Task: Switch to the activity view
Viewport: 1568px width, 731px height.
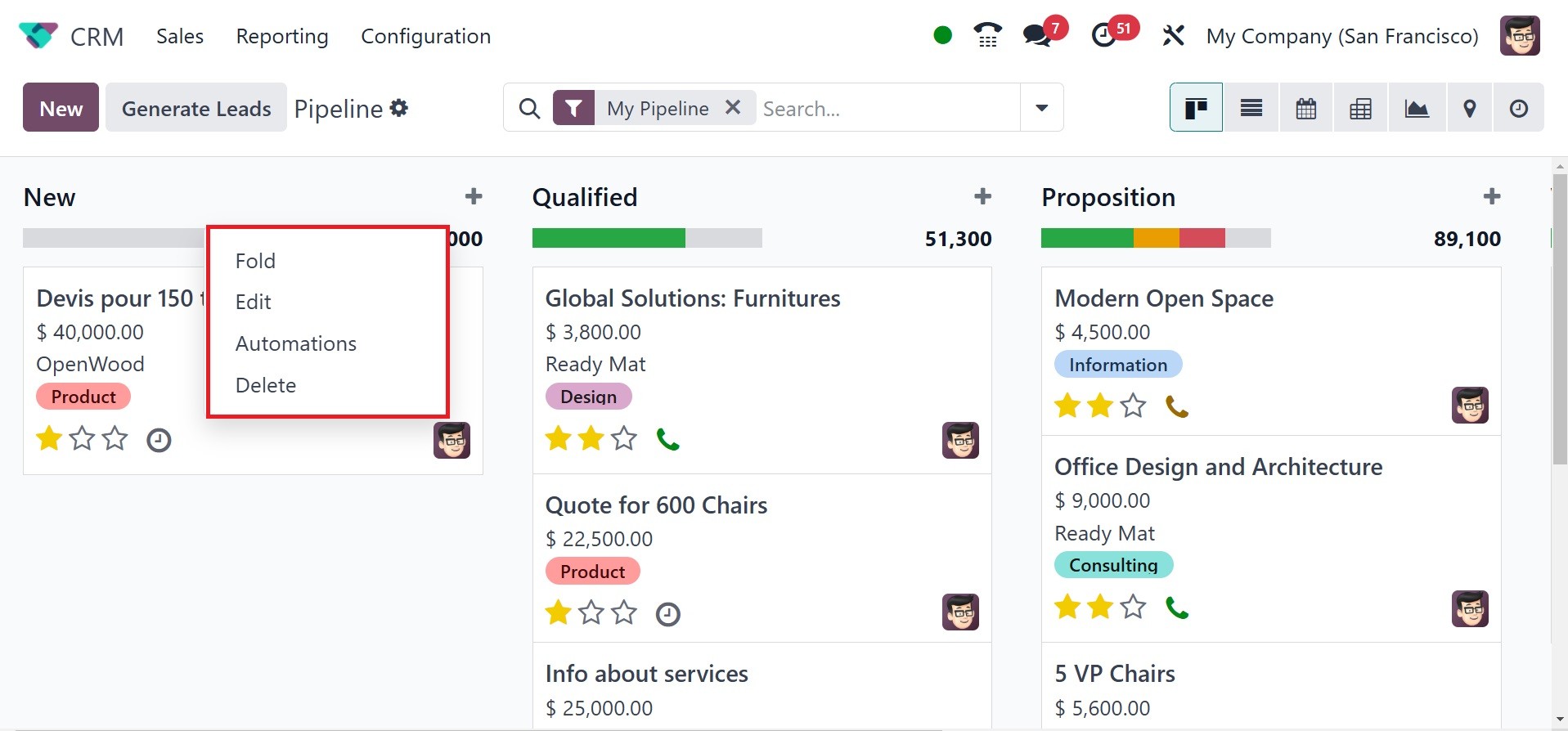Action: 1518,108
